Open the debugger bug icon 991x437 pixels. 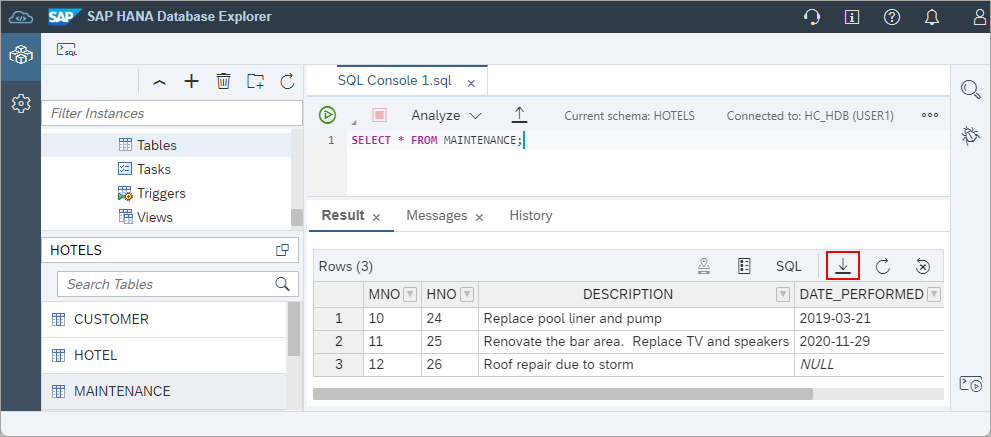point(970,136)
